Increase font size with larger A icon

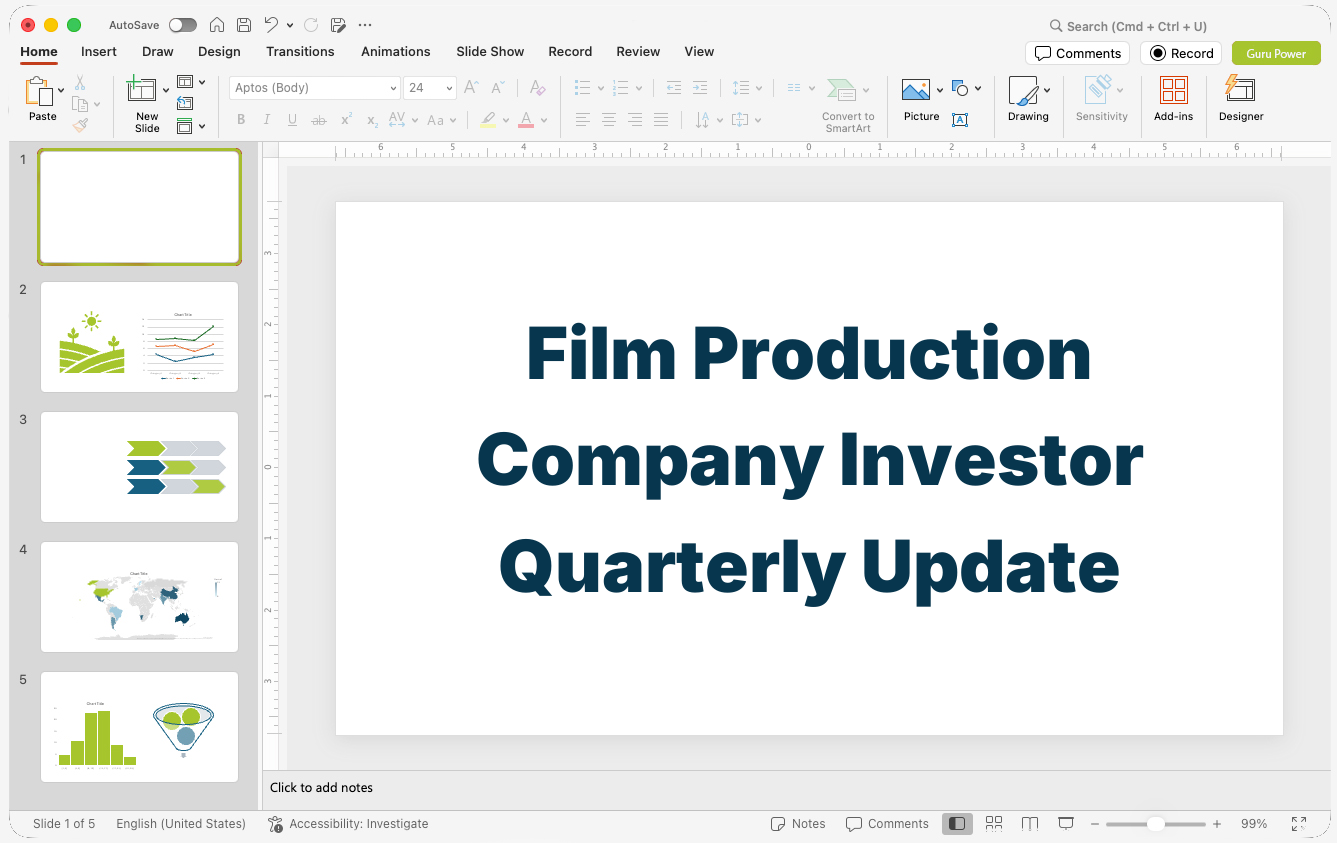tap(471, 88)
